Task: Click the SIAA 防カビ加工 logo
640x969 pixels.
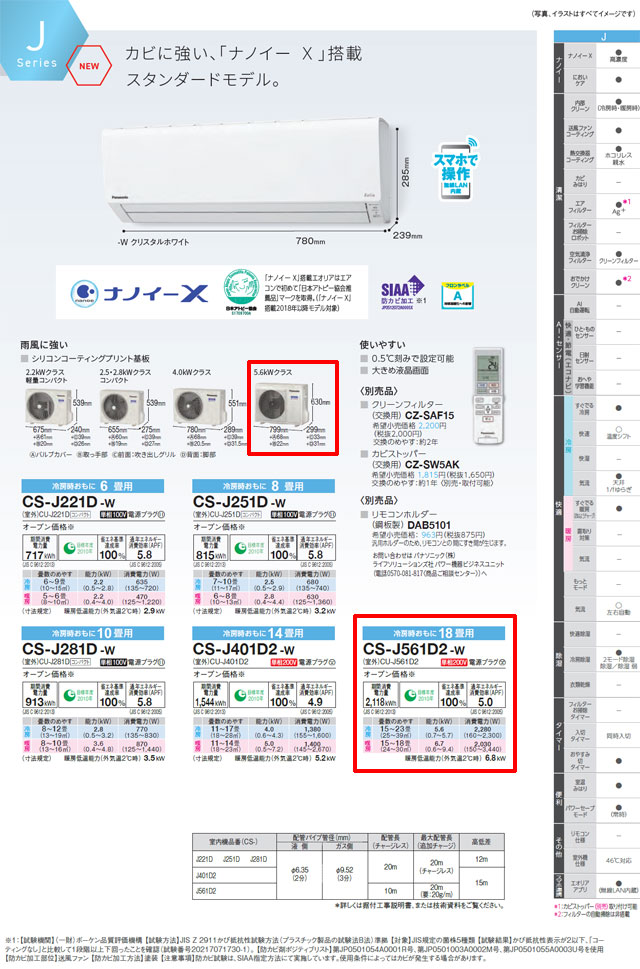Action: click(403, 291)
